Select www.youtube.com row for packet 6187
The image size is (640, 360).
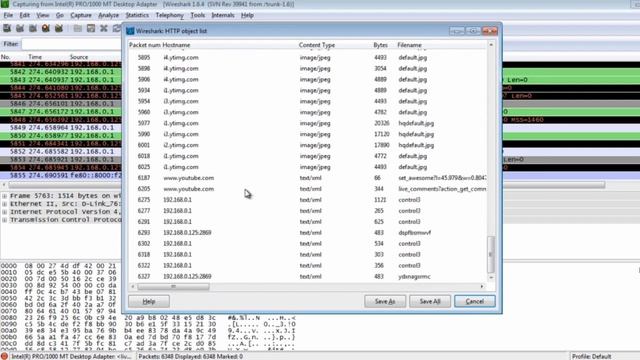tap(308, 178)
